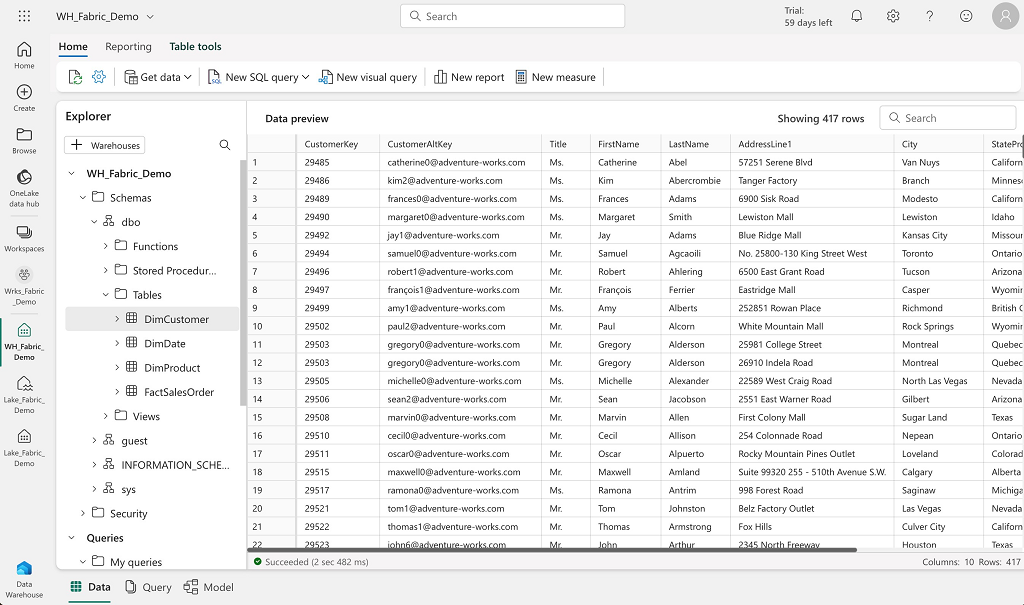Expand the Stored Procedures folder
The width and height of the screenshot is (1024, 605).
[106, 270]
